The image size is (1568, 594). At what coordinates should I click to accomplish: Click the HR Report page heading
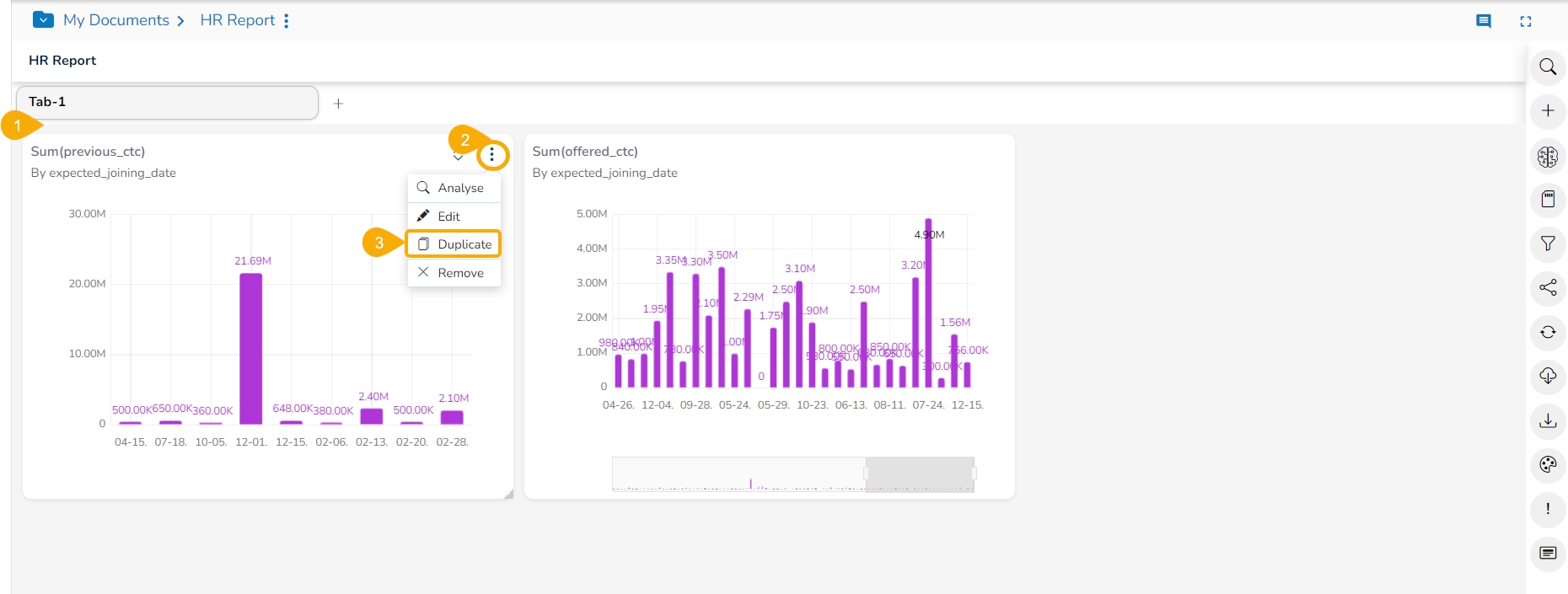coord(62,61)
